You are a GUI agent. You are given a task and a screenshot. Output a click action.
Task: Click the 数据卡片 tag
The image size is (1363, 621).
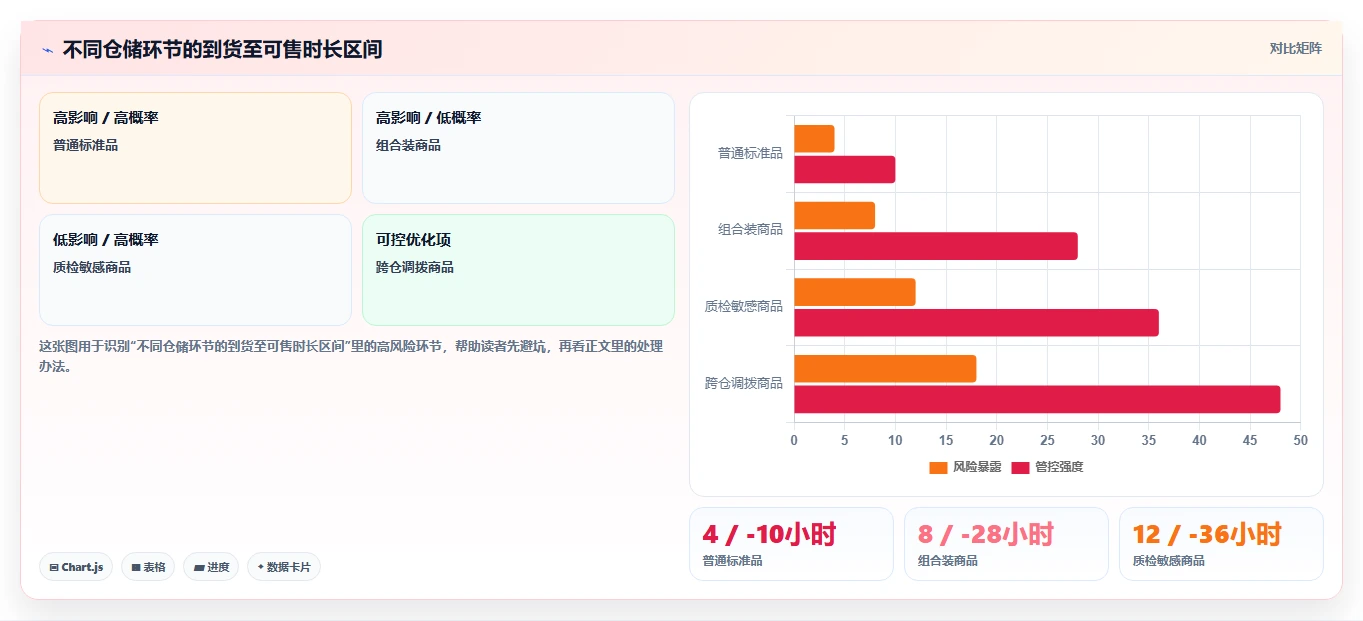(284, 567)
